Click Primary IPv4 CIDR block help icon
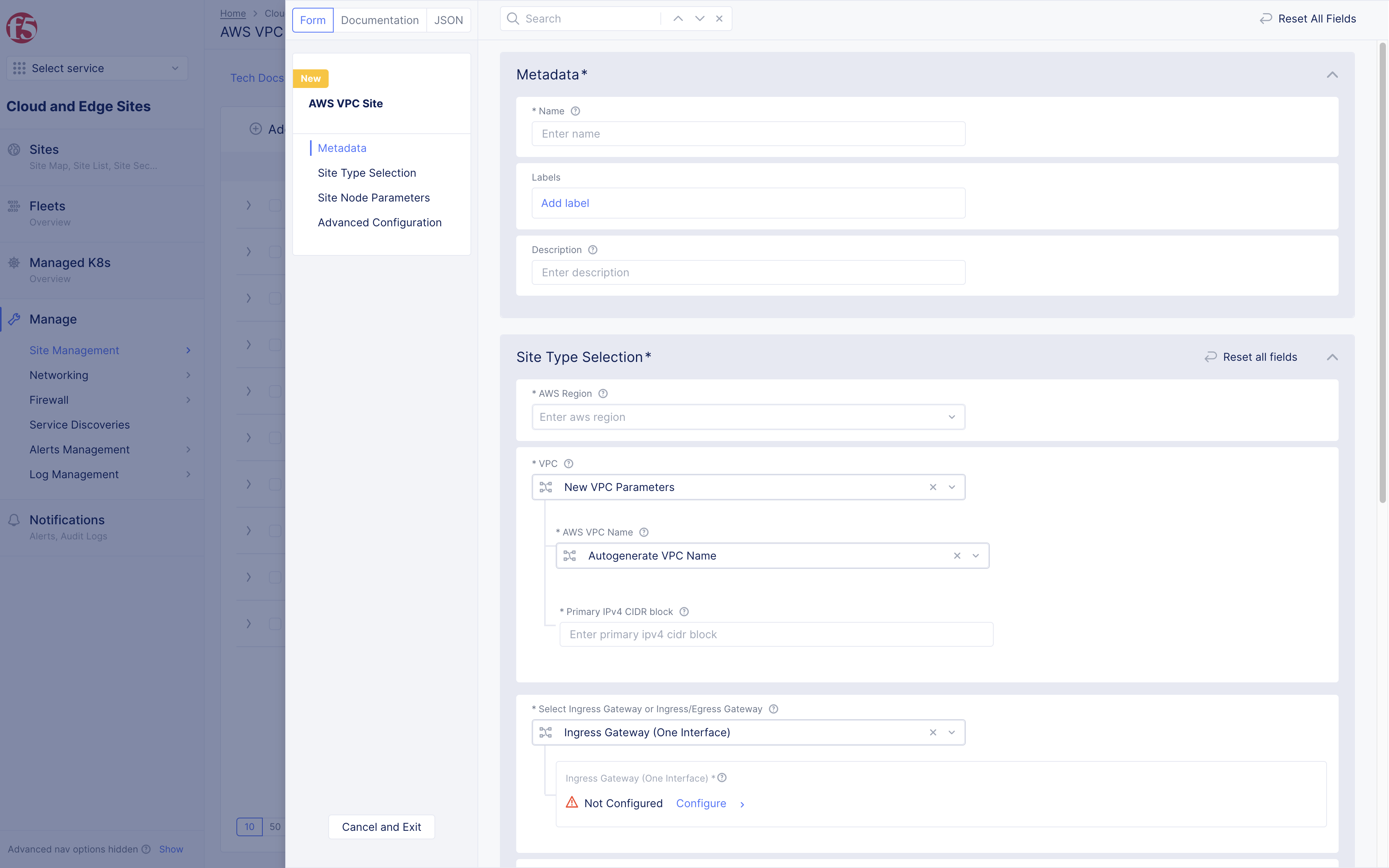Image resolution: width=1389 pixels, height=868 pixels. click(684, 612)
